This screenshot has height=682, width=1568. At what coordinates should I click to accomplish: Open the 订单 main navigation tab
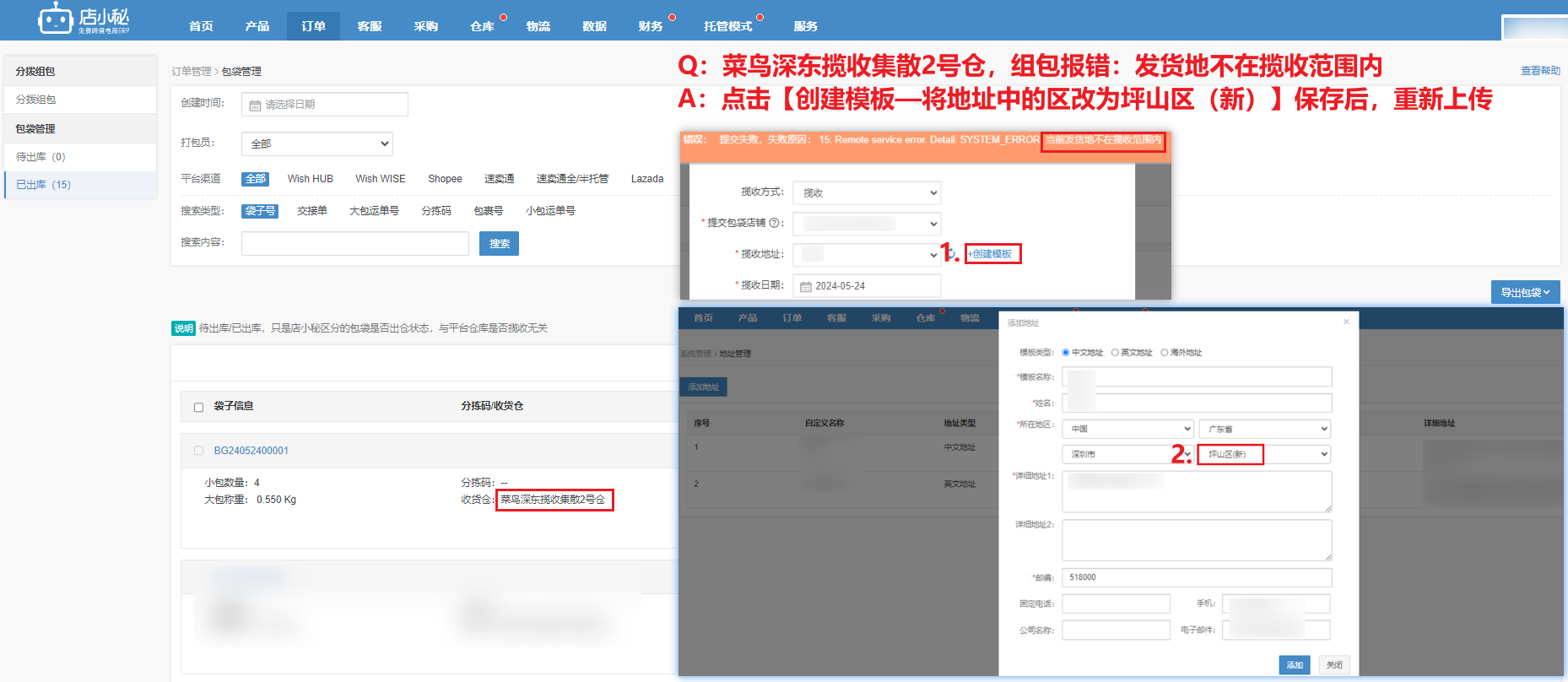(313, 26)
